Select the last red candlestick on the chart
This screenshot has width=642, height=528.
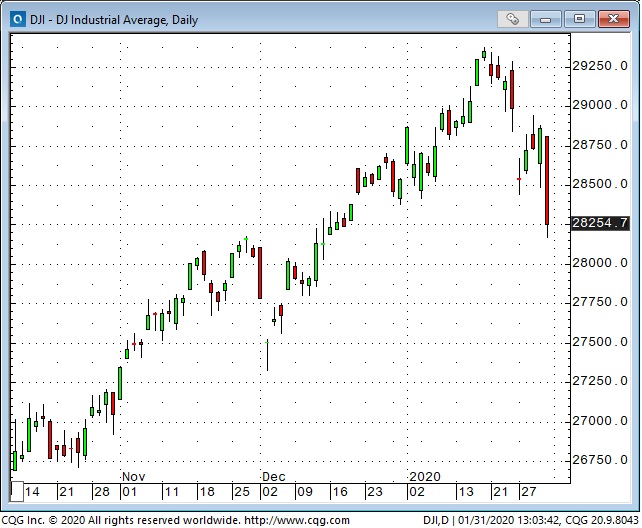547,181
